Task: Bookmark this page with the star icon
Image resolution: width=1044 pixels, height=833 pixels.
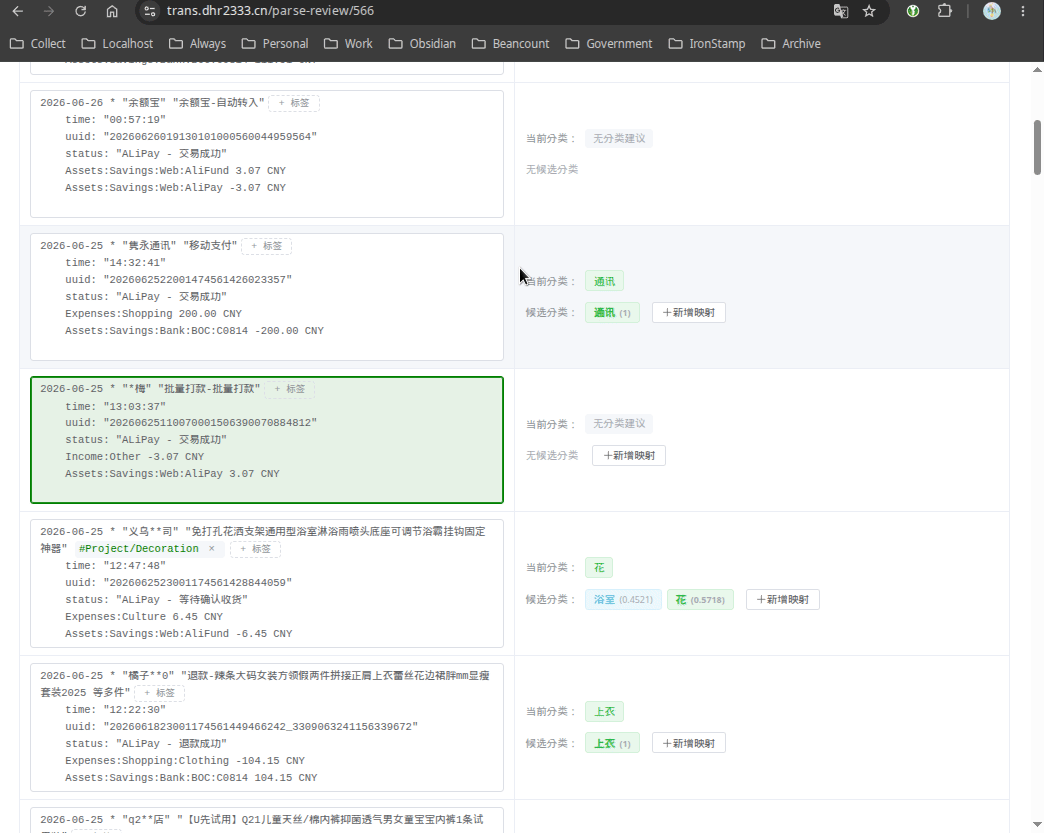Action: [x=869, y=11]
